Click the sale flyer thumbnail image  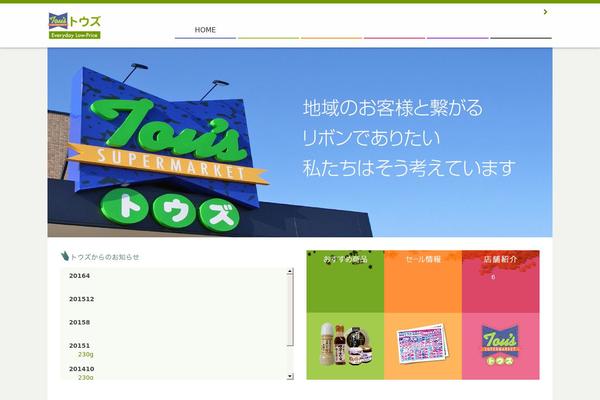point(422,344)
